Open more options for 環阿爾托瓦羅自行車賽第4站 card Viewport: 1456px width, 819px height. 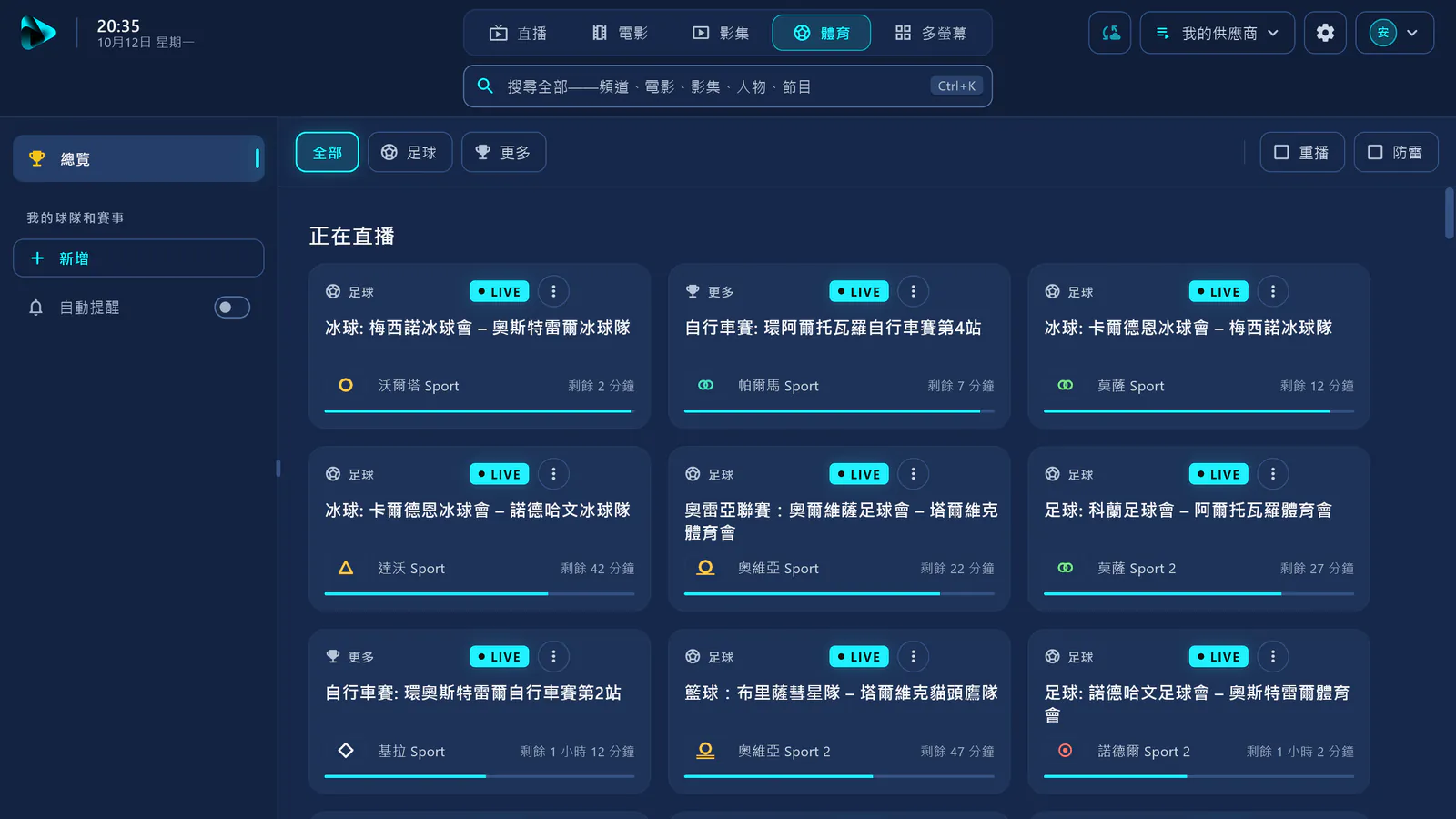tap(913, 291)
